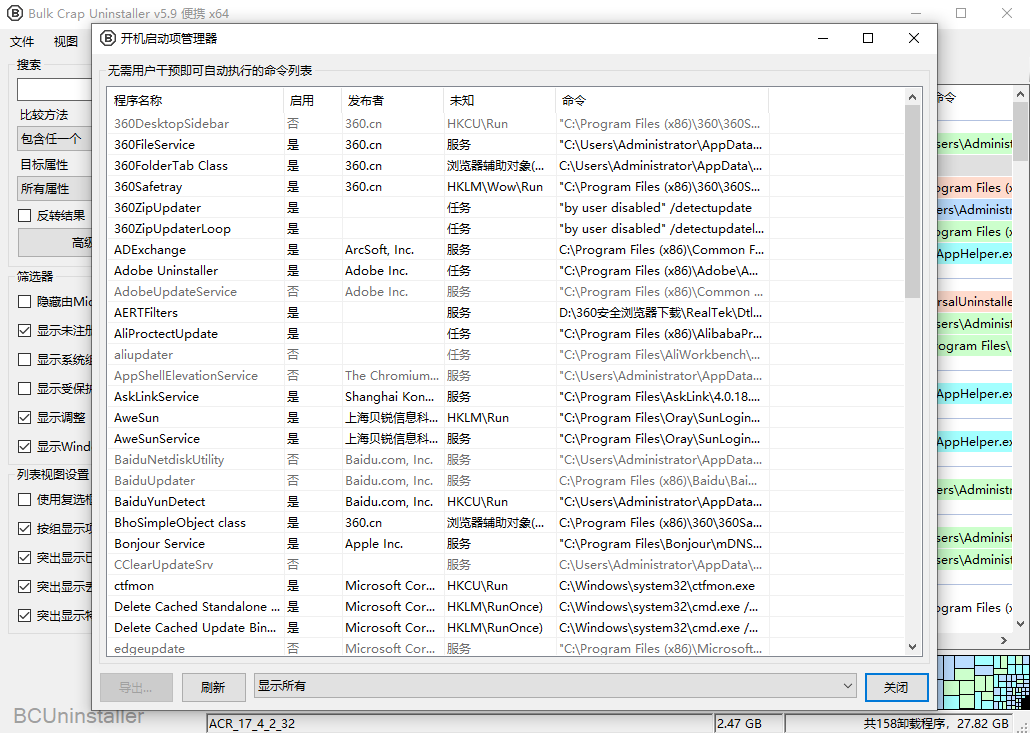Open the 显示所有 filter dropdown

pos(555,686)
